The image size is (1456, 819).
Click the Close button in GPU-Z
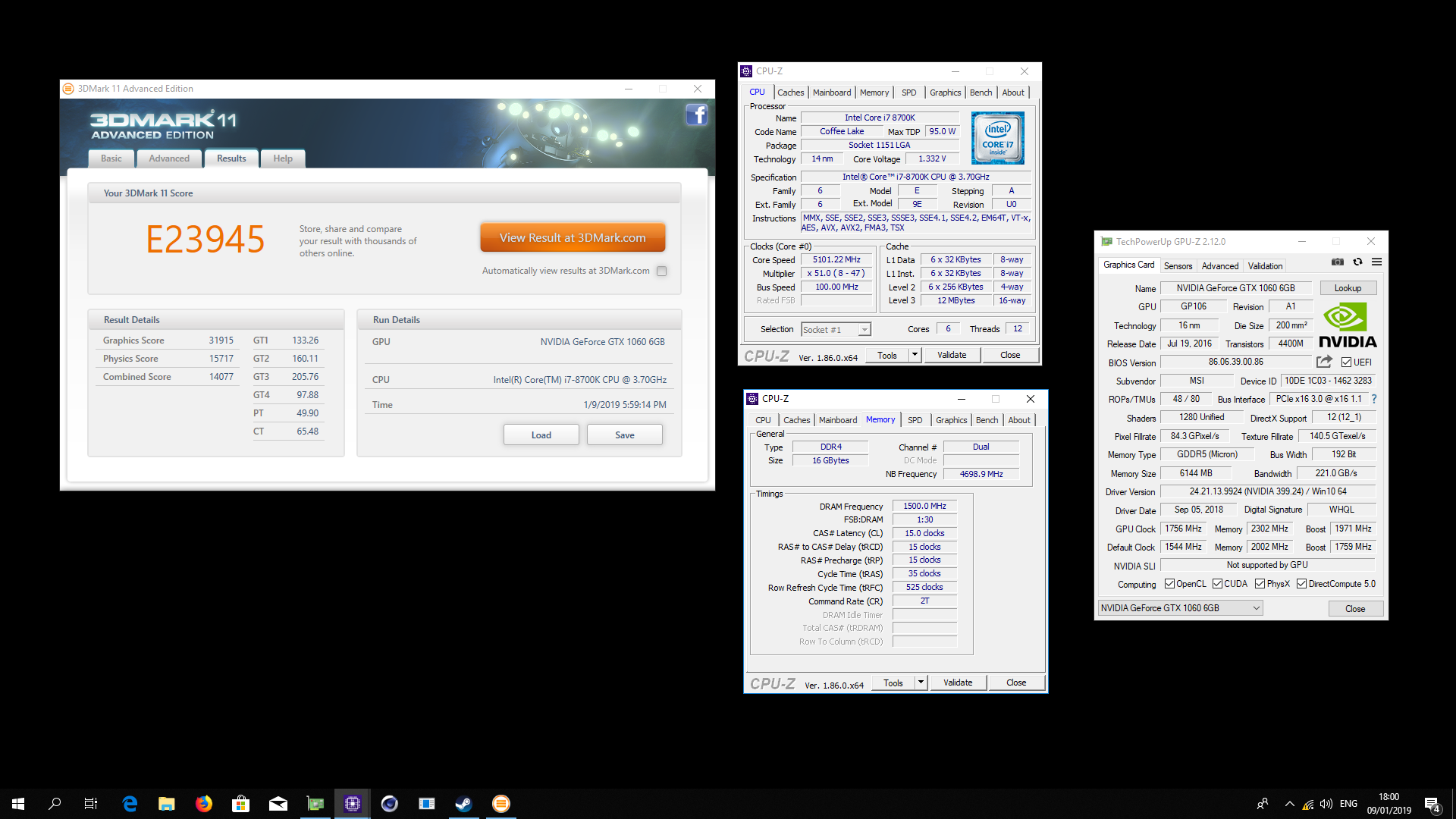(1355, 609)
